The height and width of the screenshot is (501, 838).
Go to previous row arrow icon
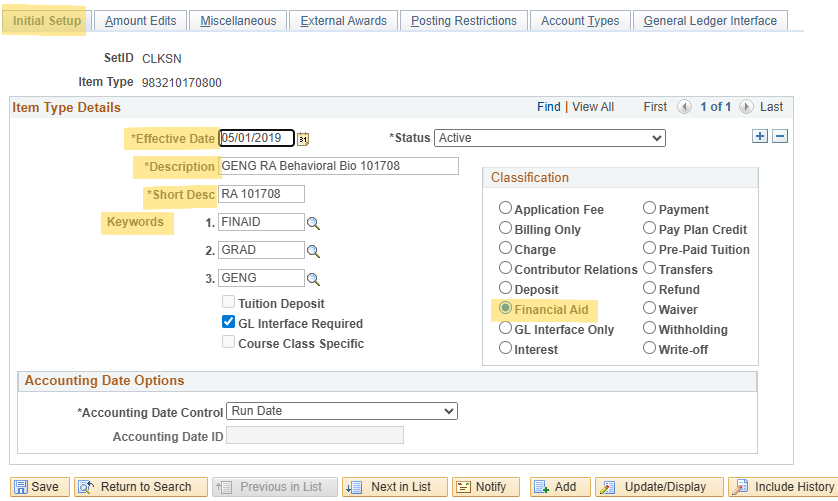684,107
